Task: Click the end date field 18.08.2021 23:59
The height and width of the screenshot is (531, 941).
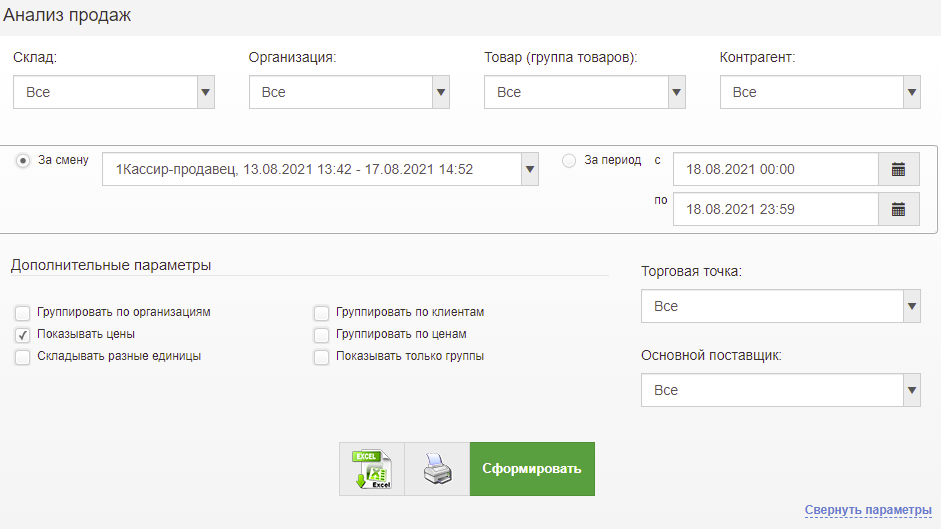Action: (x=776, y=209)
